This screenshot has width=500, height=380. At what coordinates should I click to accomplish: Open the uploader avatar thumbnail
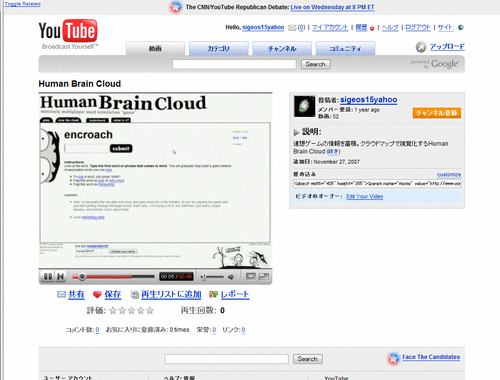304,106
